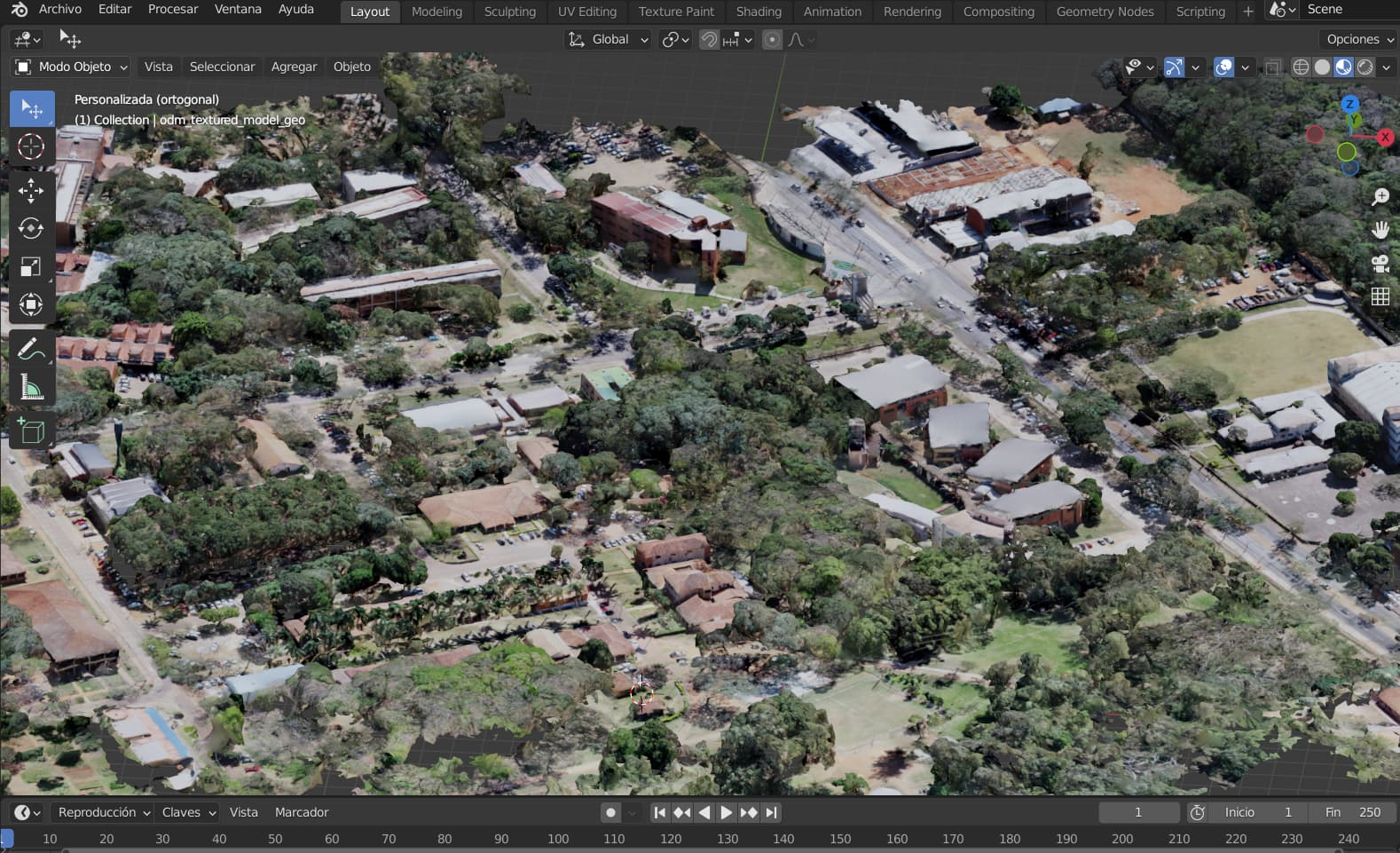Click the Fin end frame field
The width and height of the screenshot is (1400, 853).
click(x=1353, y=812)
